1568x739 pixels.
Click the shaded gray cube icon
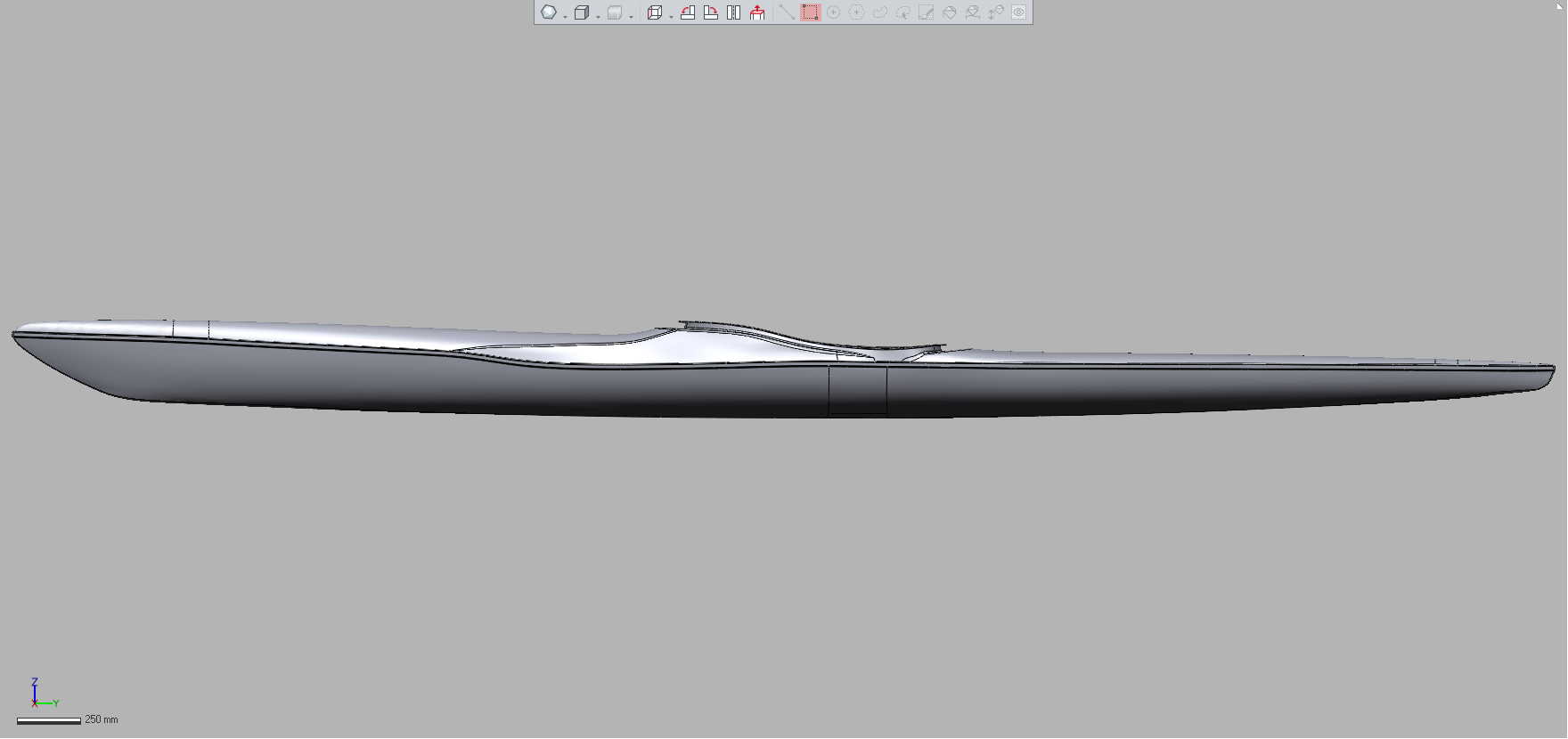tap(614, 12)
